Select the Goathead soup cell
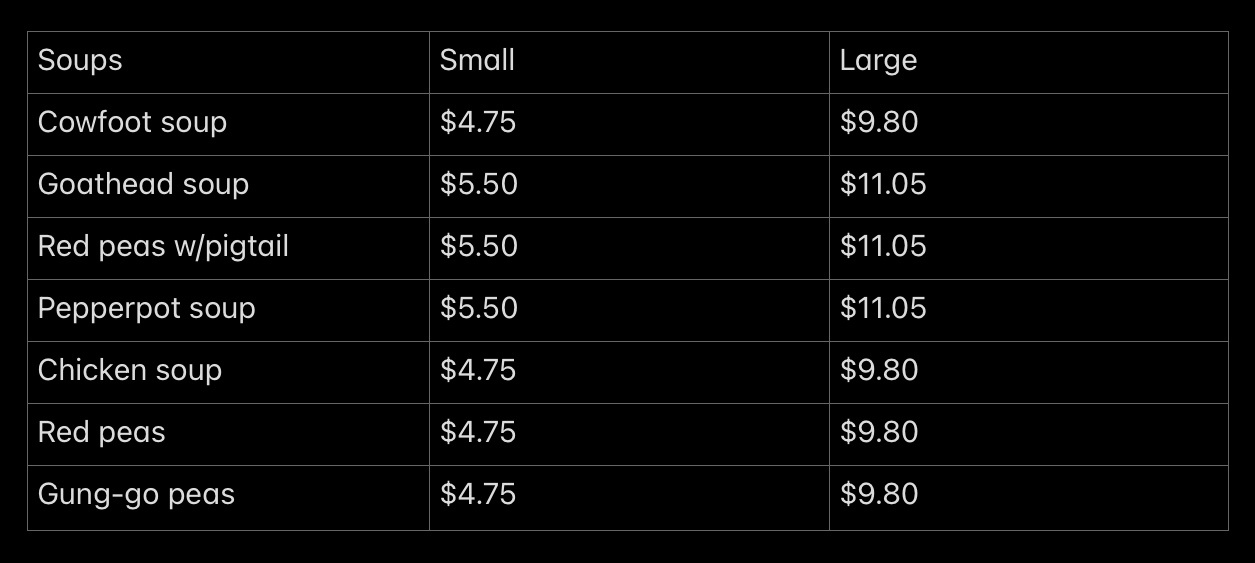The height and width of the screenshot is (563, 1255). click(228, 186)
